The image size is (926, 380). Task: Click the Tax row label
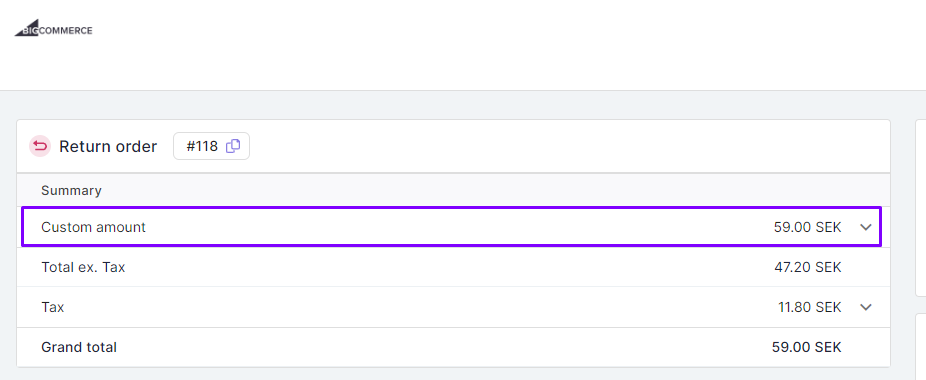pyautogui.click(x=53, y=307)
